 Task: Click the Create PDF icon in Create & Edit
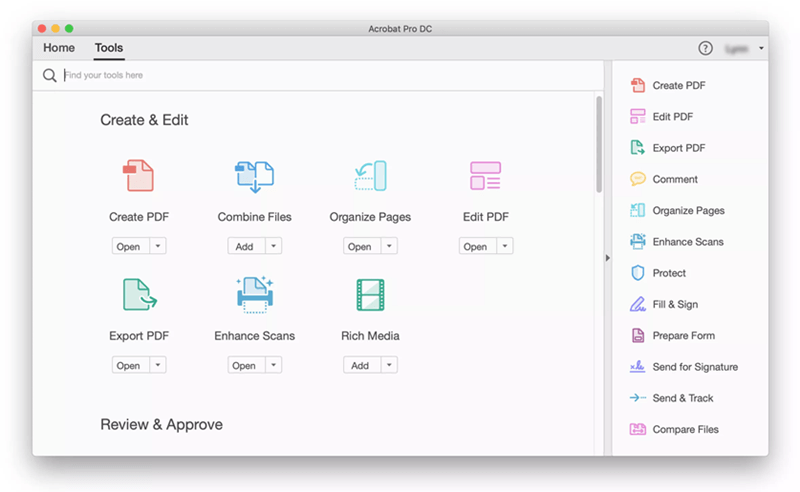pos(138,176)
